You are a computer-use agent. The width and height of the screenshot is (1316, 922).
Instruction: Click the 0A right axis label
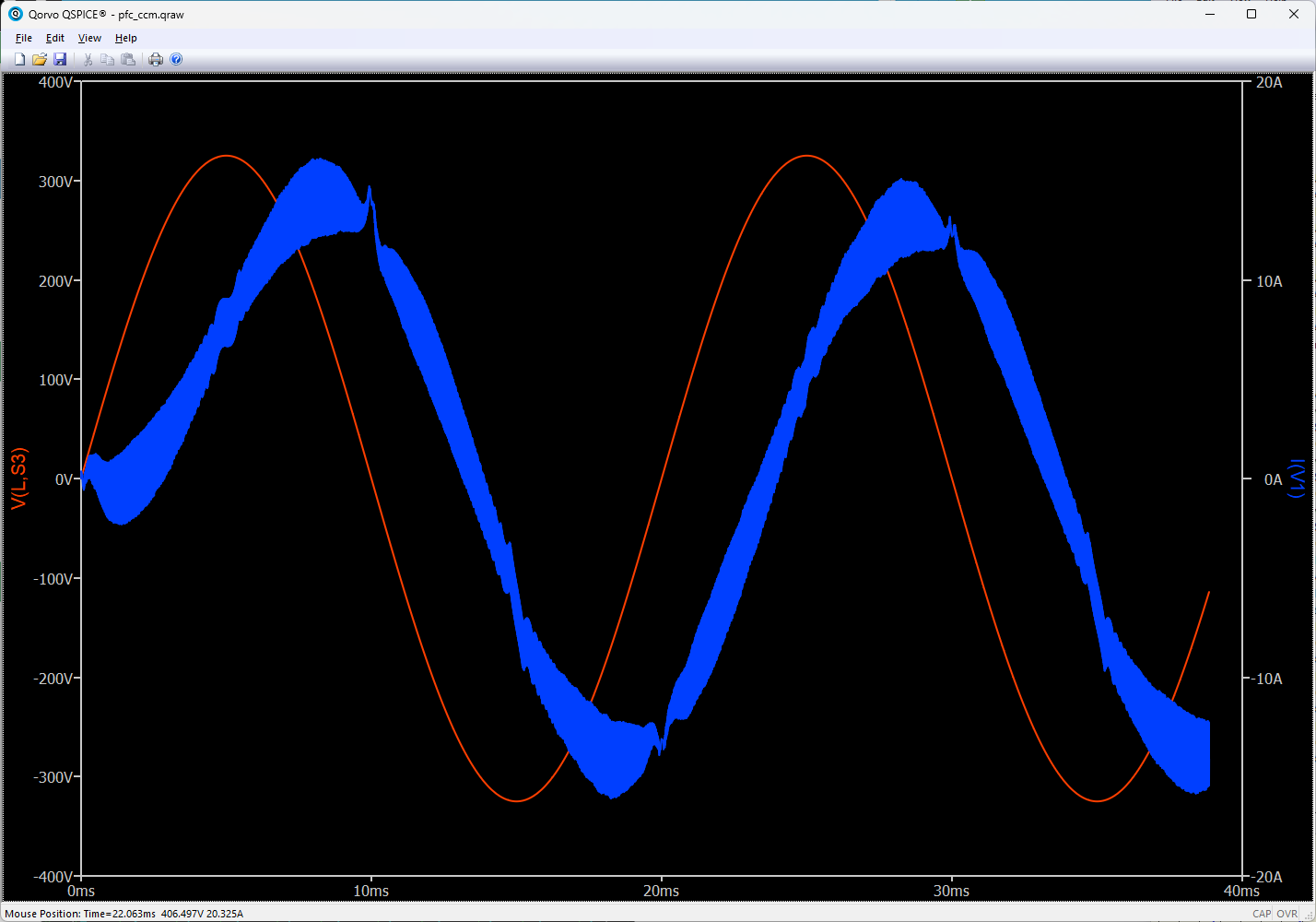[x=1273, y=479]
